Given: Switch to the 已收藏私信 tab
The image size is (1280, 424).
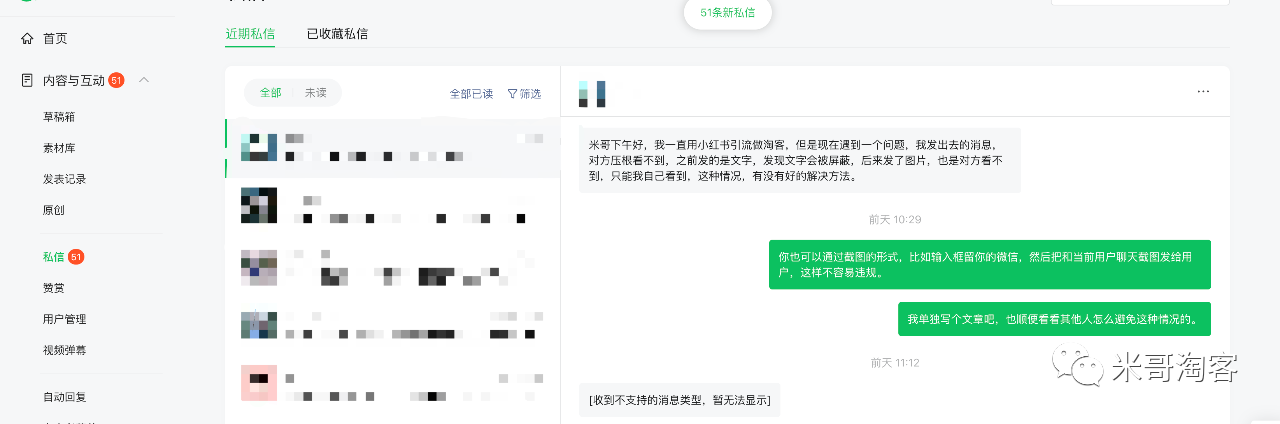Looking at the screenshot, I should click(x=337, y=33).
